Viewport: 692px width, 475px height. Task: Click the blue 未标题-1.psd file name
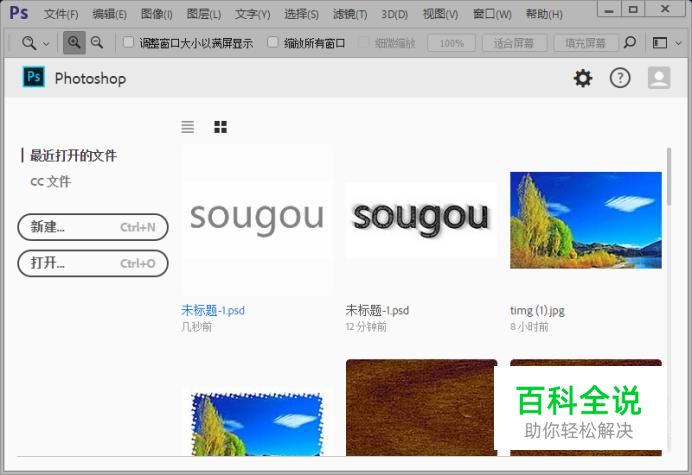tap(212, 310)
